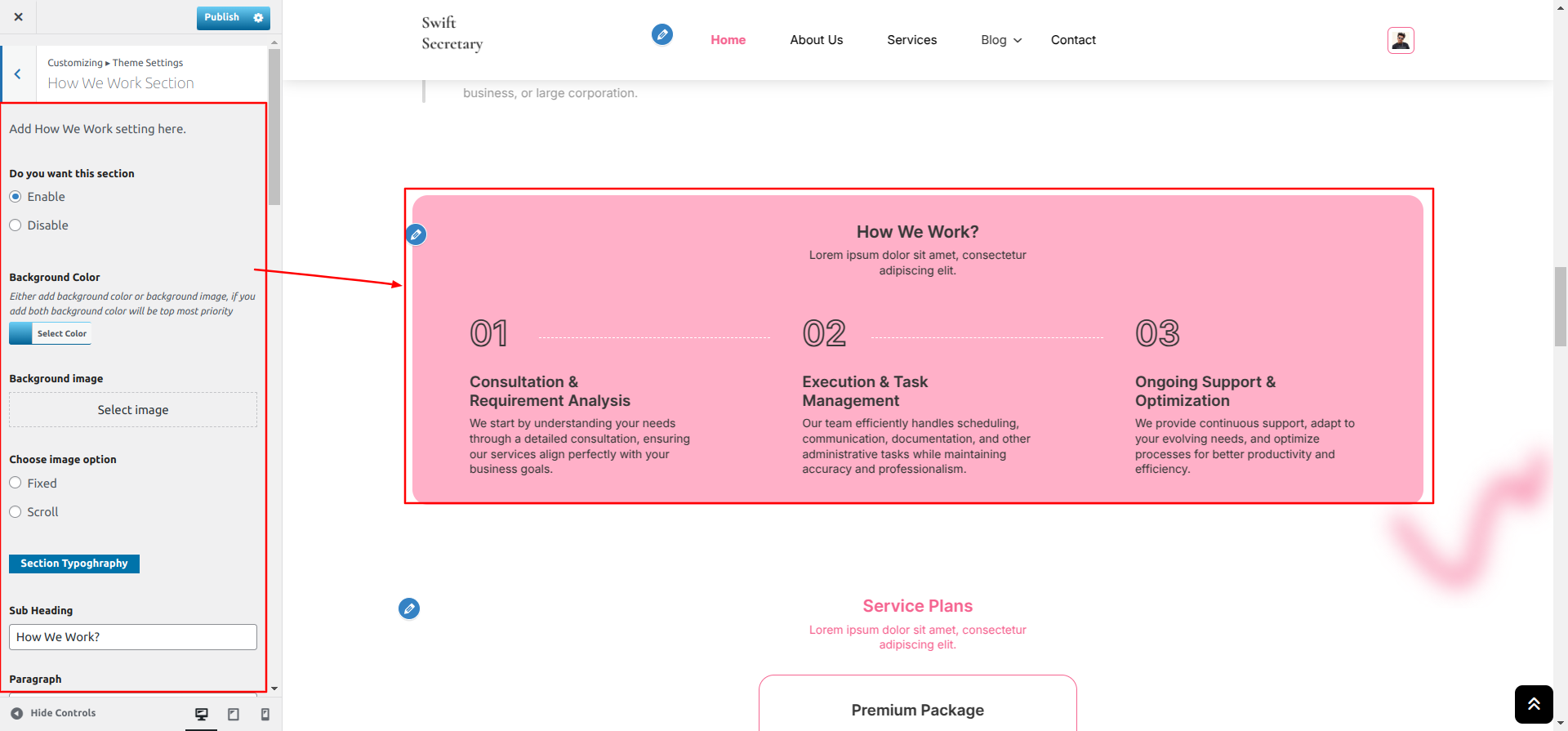Click the Sub Heading text field
Image resolution: width=1568 pixels, height=731 pixels.
[133, 637]
